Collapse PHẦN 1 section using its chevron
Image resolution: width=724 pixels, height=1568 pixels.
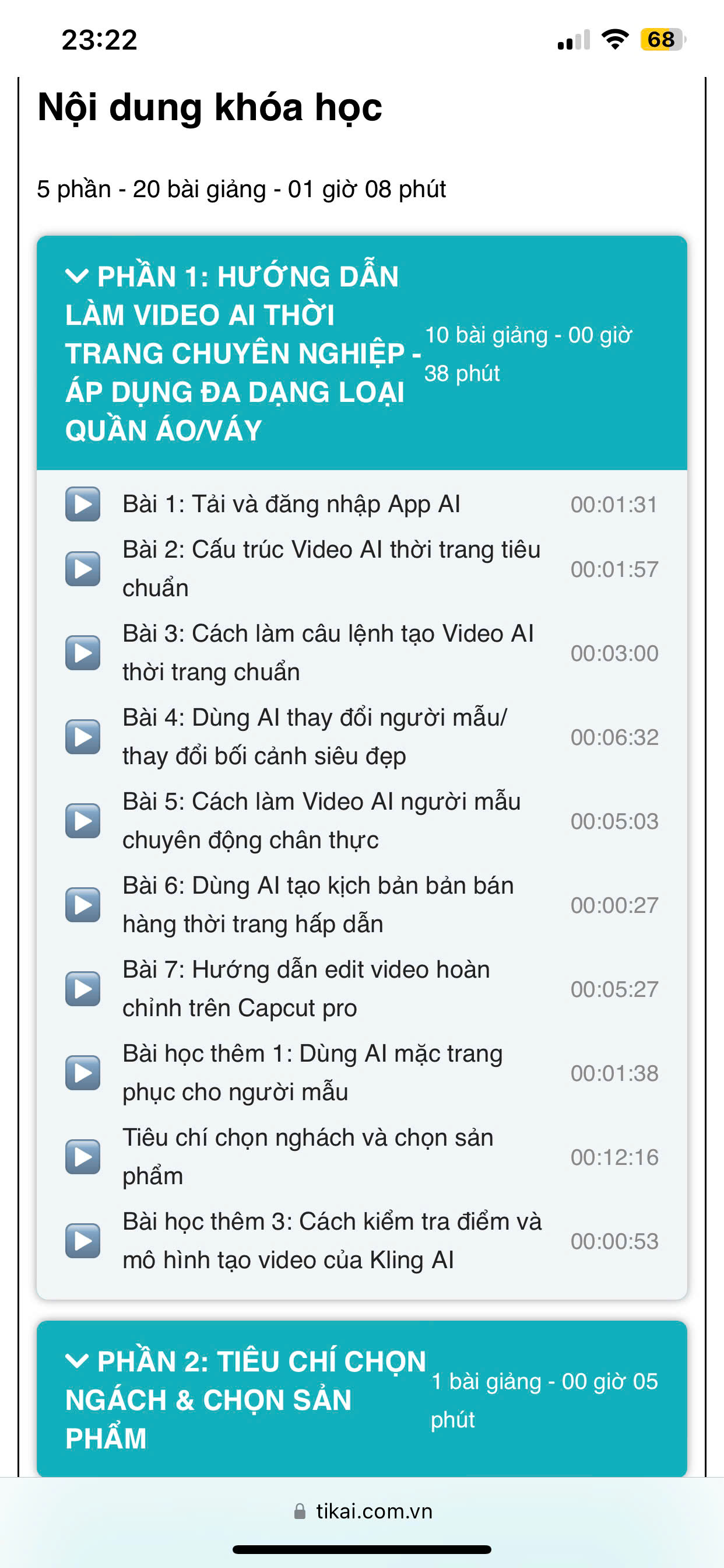[x=77, y=276]
